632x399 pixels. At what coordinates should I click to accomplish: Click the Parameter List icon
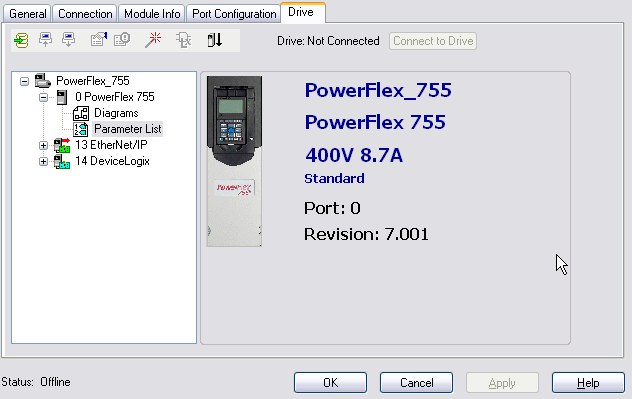click(x=81, y=129)
